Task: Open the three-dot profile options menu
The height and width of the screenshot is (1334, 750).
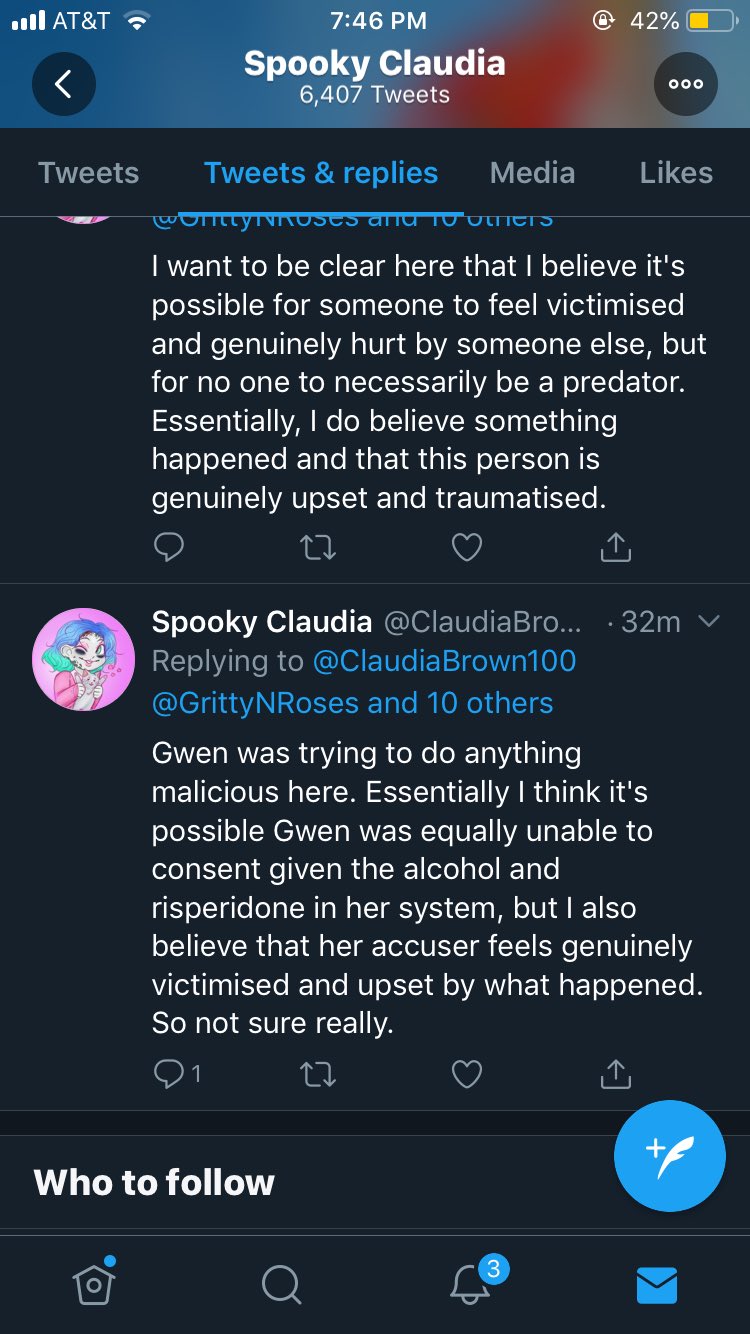Action: [x=686, y=85]
